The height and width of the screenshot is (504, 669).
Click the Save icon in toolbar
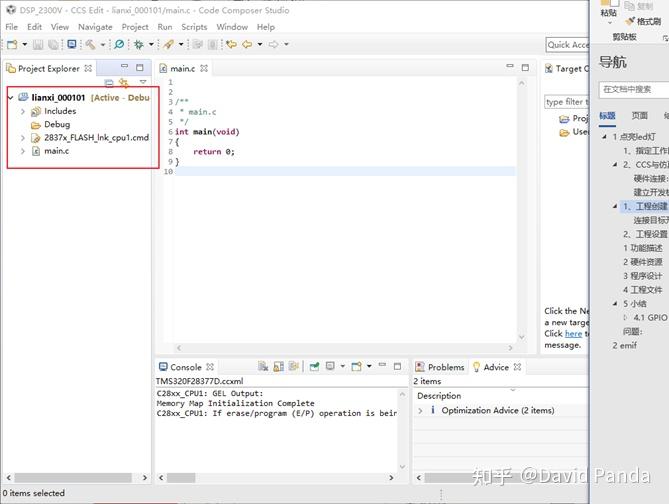[38, 44]
